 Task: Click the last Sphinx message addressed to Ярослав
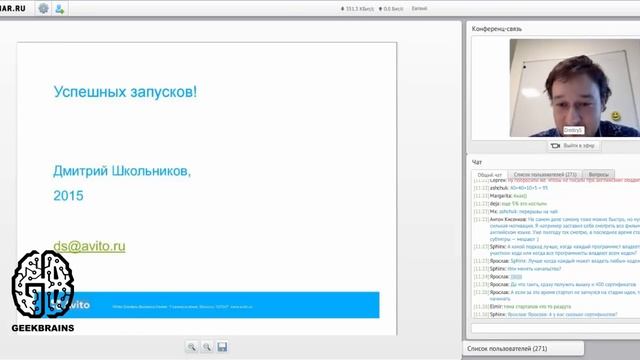[x=546, y=314]
